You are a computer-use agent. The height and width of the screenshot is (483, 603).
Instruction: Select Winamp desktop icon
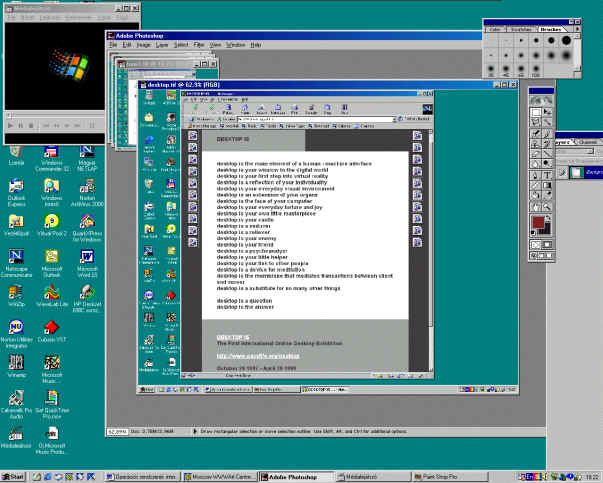tap(16, 367)
